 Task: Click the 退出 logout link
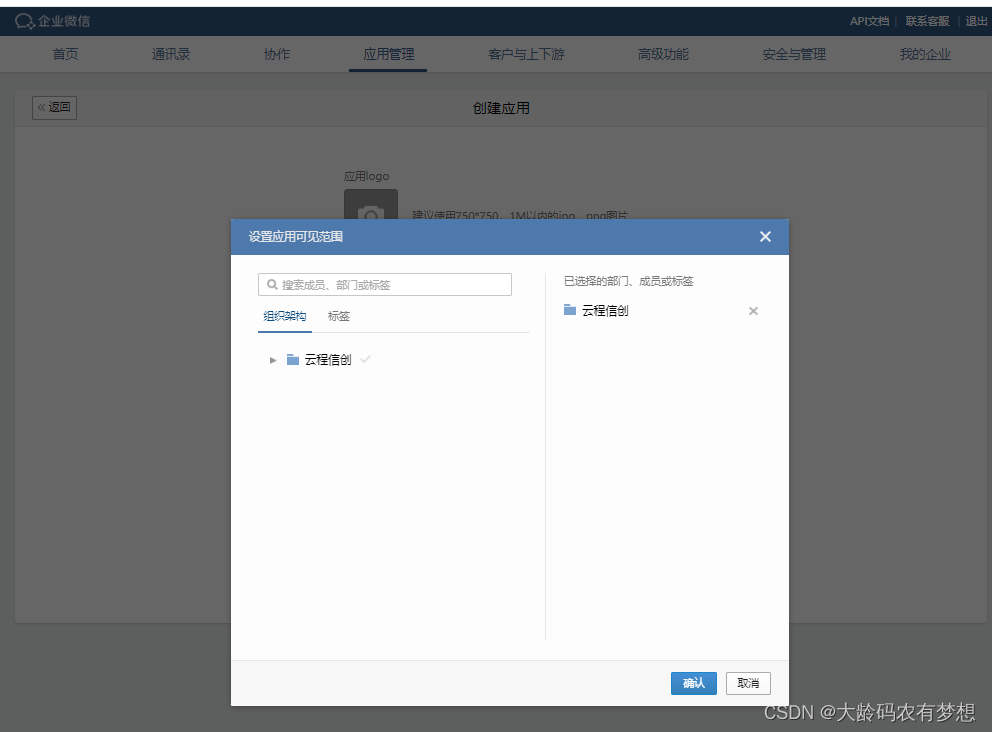coord(976,21)
